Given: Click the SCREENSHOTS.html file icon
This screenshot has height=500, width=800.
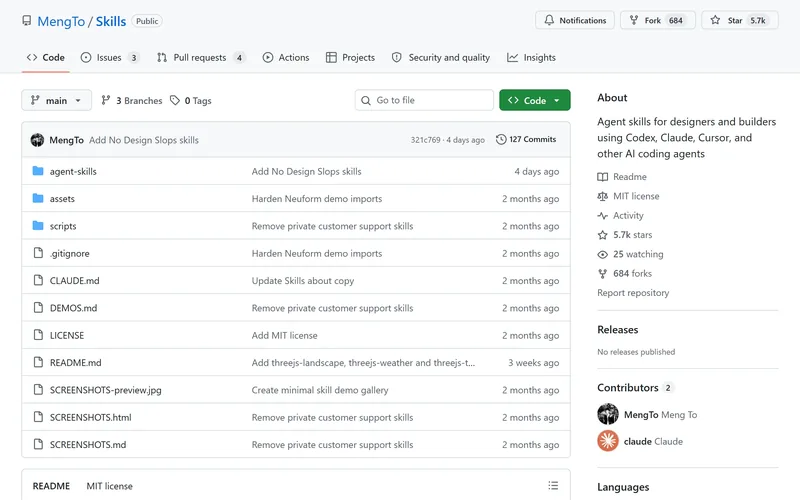Looking at the screenshot, I should pos(38,417).
